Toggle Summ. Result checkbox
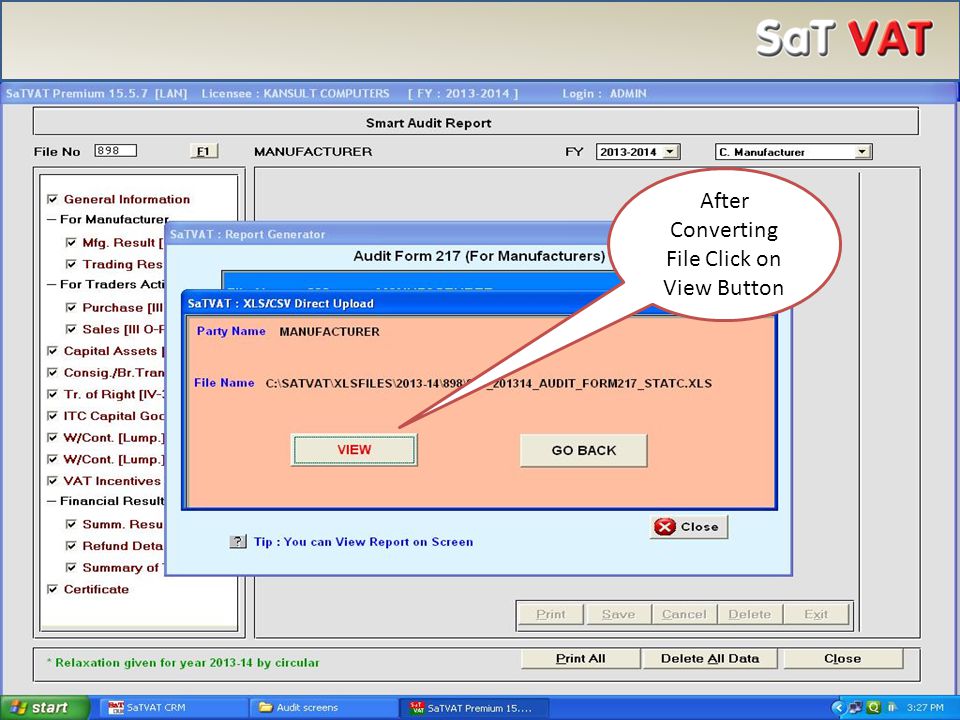The image size is (960, 720). point(71,524)
